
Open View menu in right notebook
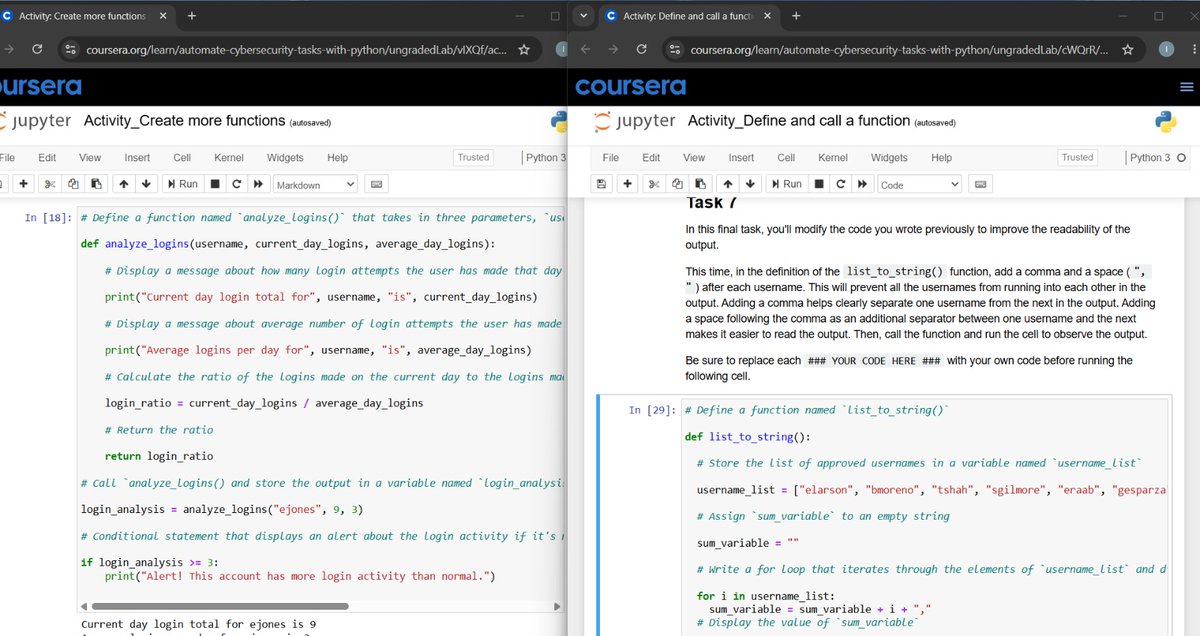pyautogui.click(x=694, y=157)
